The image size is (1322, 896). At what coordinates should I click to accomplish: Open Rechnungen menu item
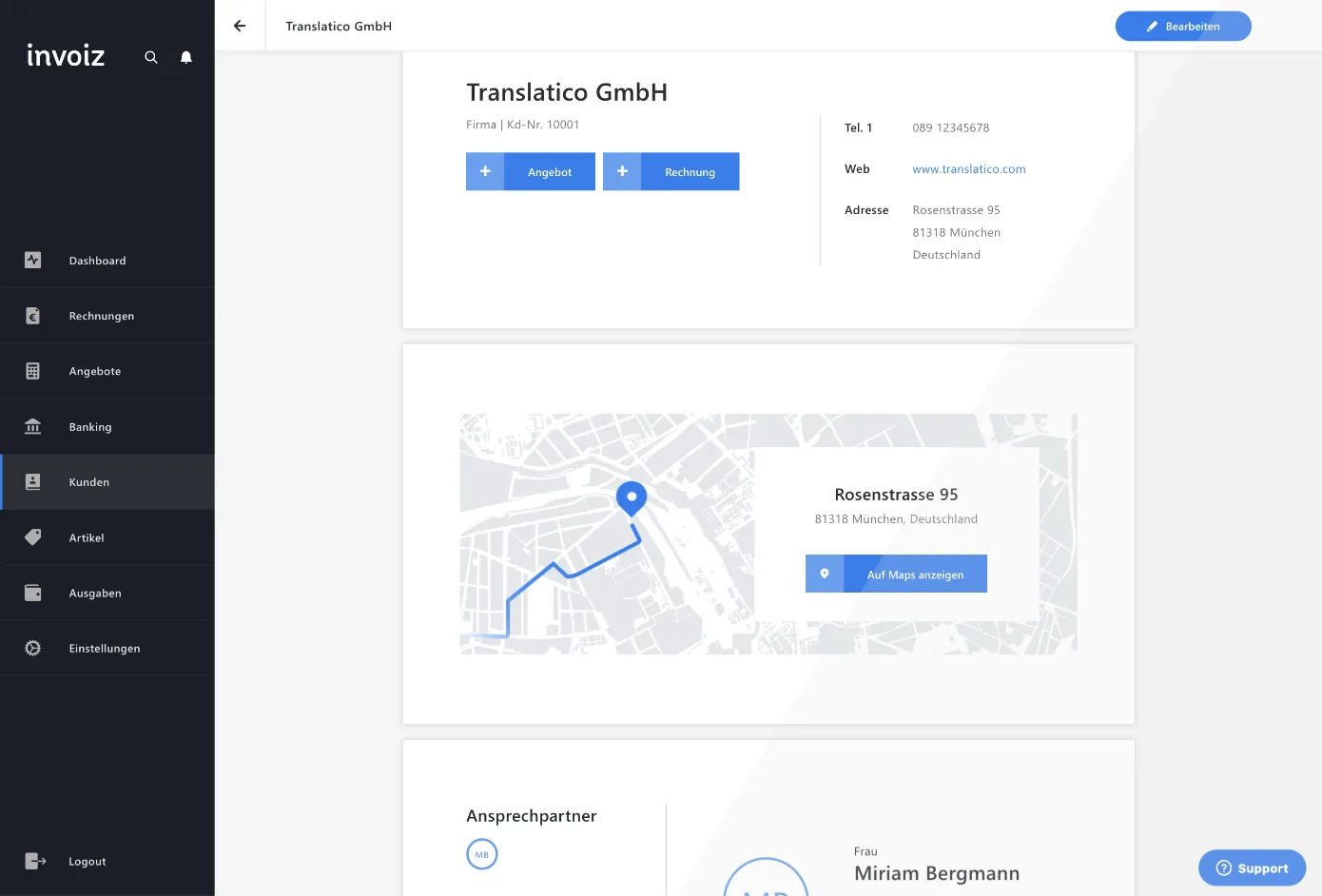107,316
